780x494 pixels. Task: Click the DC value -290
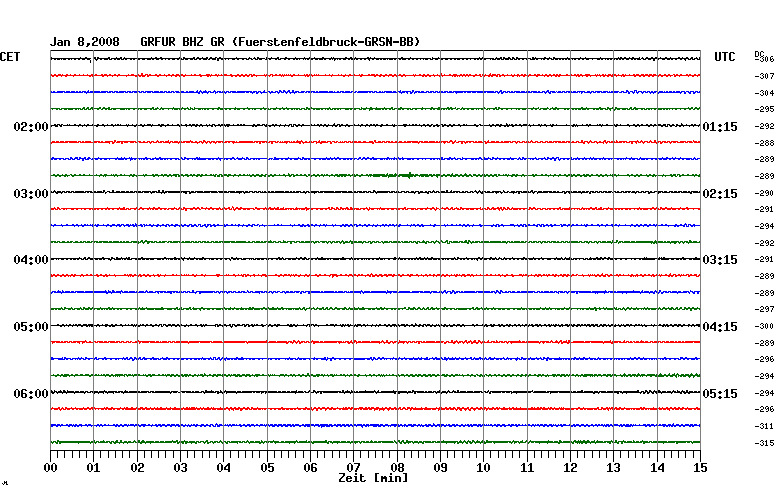pyautogui.click(x=765, y=193)
